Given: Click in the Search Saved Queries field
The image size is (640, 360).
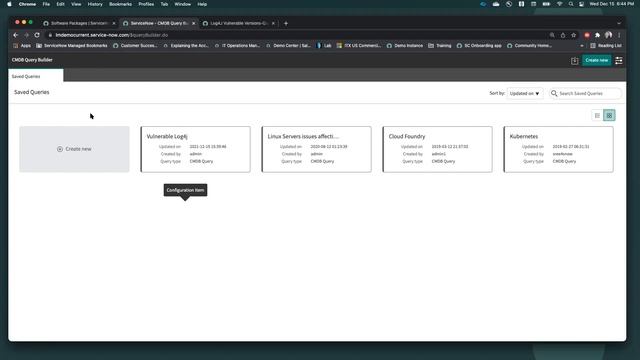Looking at the screenshot, I should [x=585, y=93].
